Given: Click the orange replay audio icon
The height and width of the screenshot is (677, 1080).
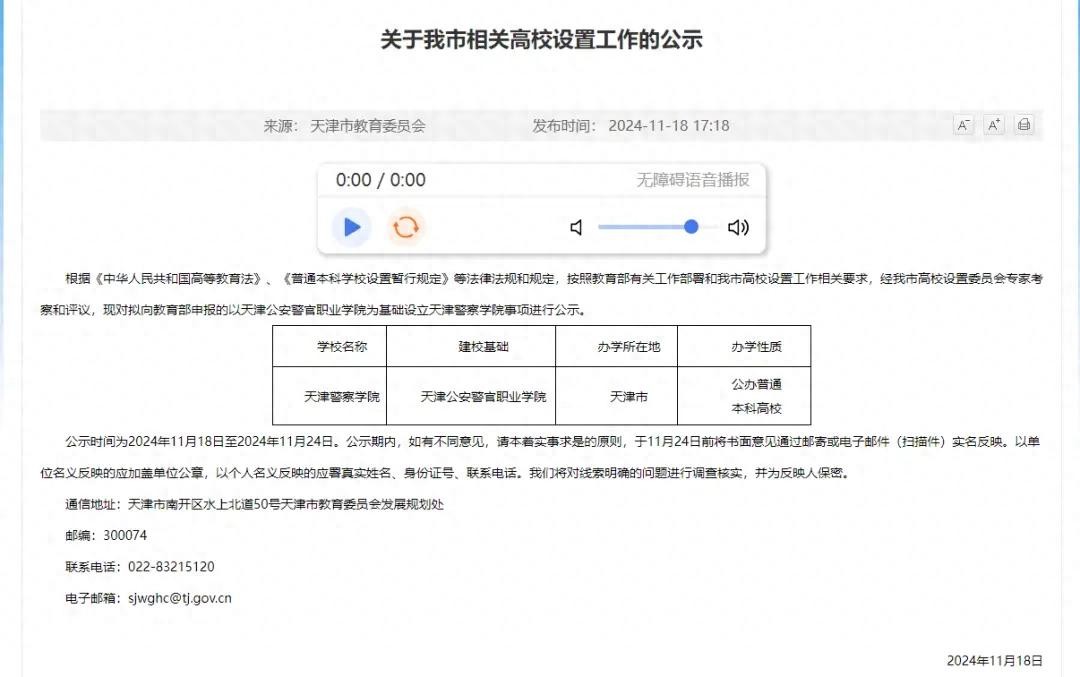Looking at the screenshot, I should pyautogui.click(x=405, y=227).
